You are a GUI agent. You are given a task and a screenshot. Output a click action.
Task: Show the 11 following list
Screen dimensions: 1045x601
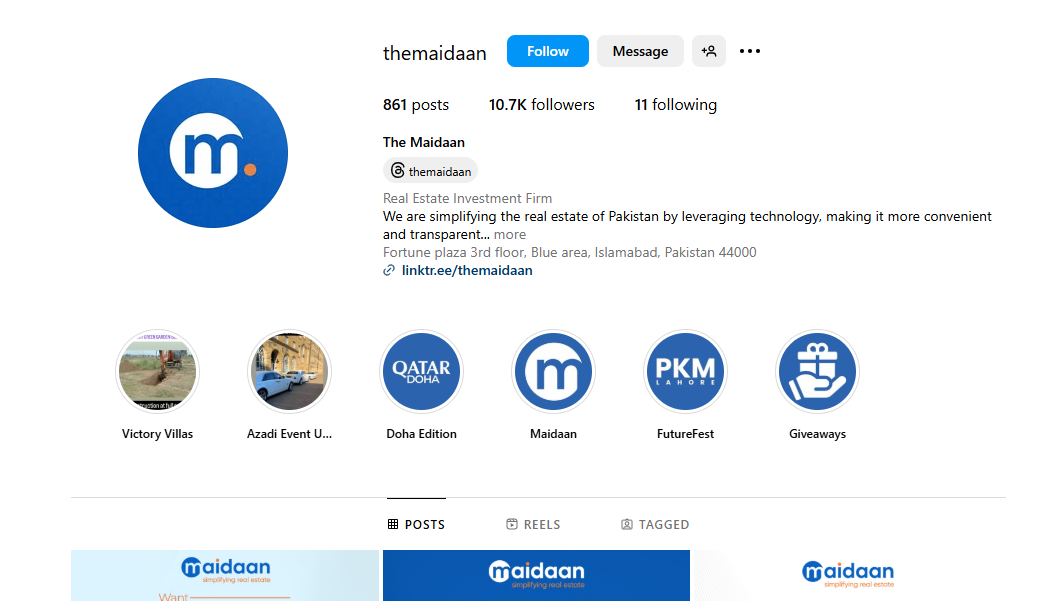pos(675,105)
